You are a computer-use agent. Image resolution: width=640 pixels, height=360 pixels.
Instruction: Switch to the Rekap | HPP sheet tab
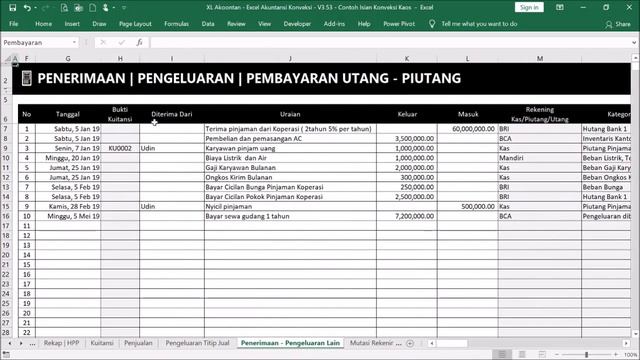61,343
